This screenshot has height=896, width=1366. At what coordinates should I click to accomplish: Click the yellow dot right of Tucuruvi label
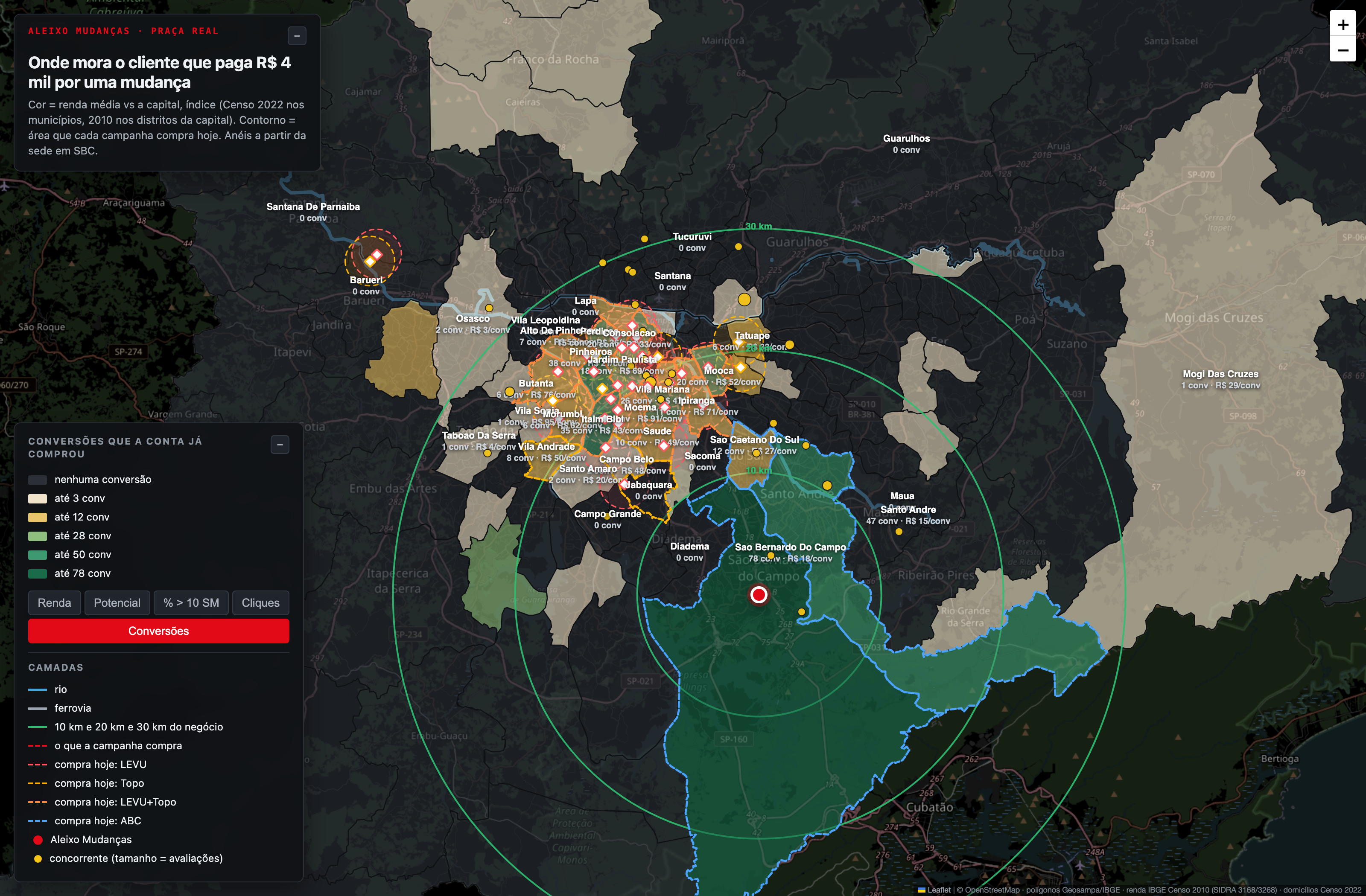pos(738,247)
